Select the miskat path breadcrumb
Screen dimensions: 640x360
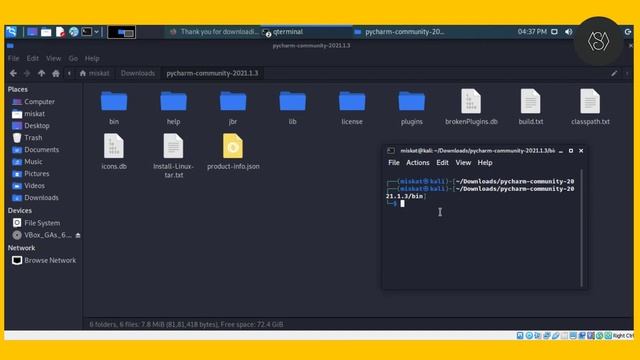point(95,73)
